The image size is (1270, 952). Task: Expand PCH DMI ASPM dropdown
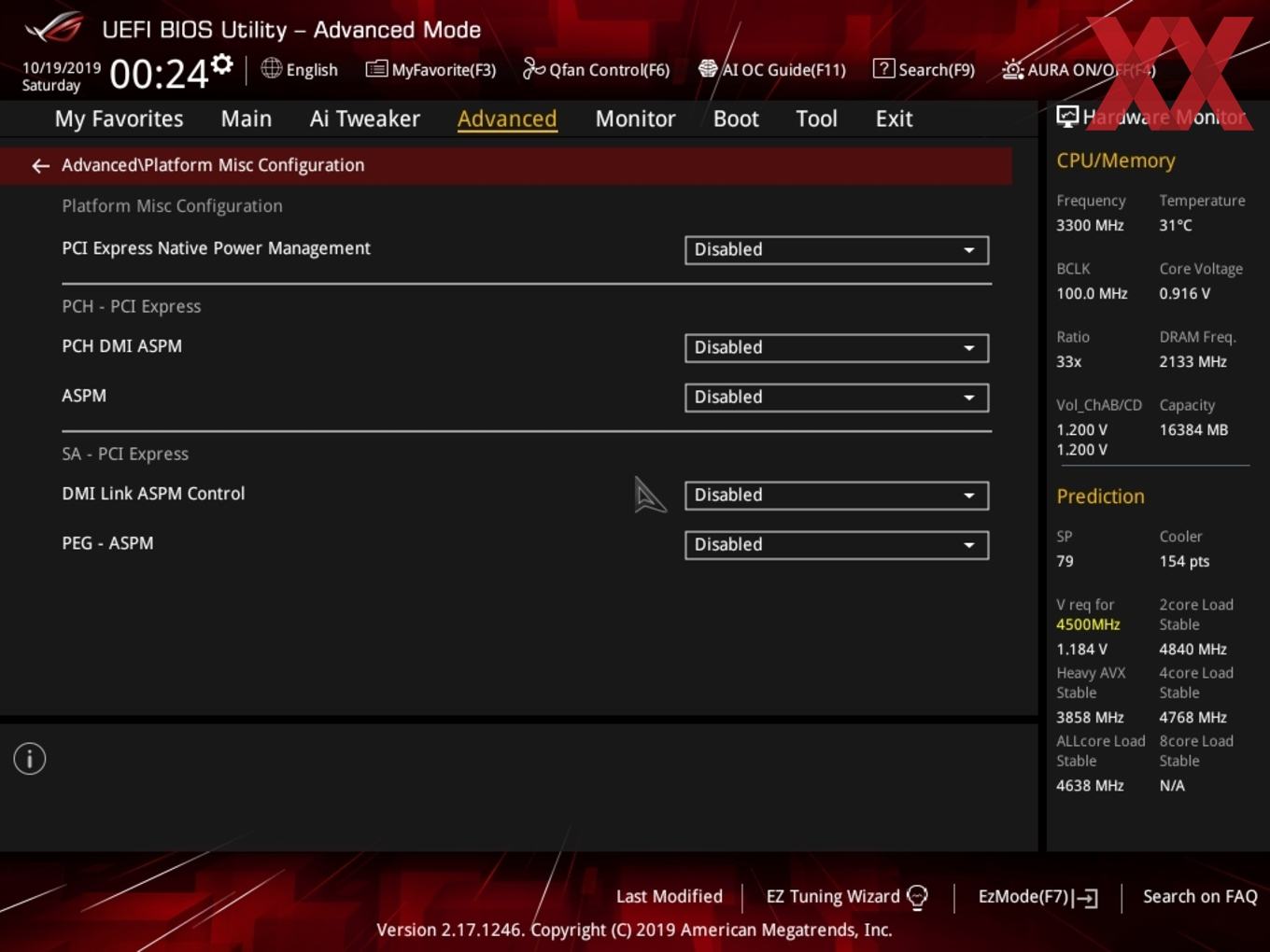point(837,348)
